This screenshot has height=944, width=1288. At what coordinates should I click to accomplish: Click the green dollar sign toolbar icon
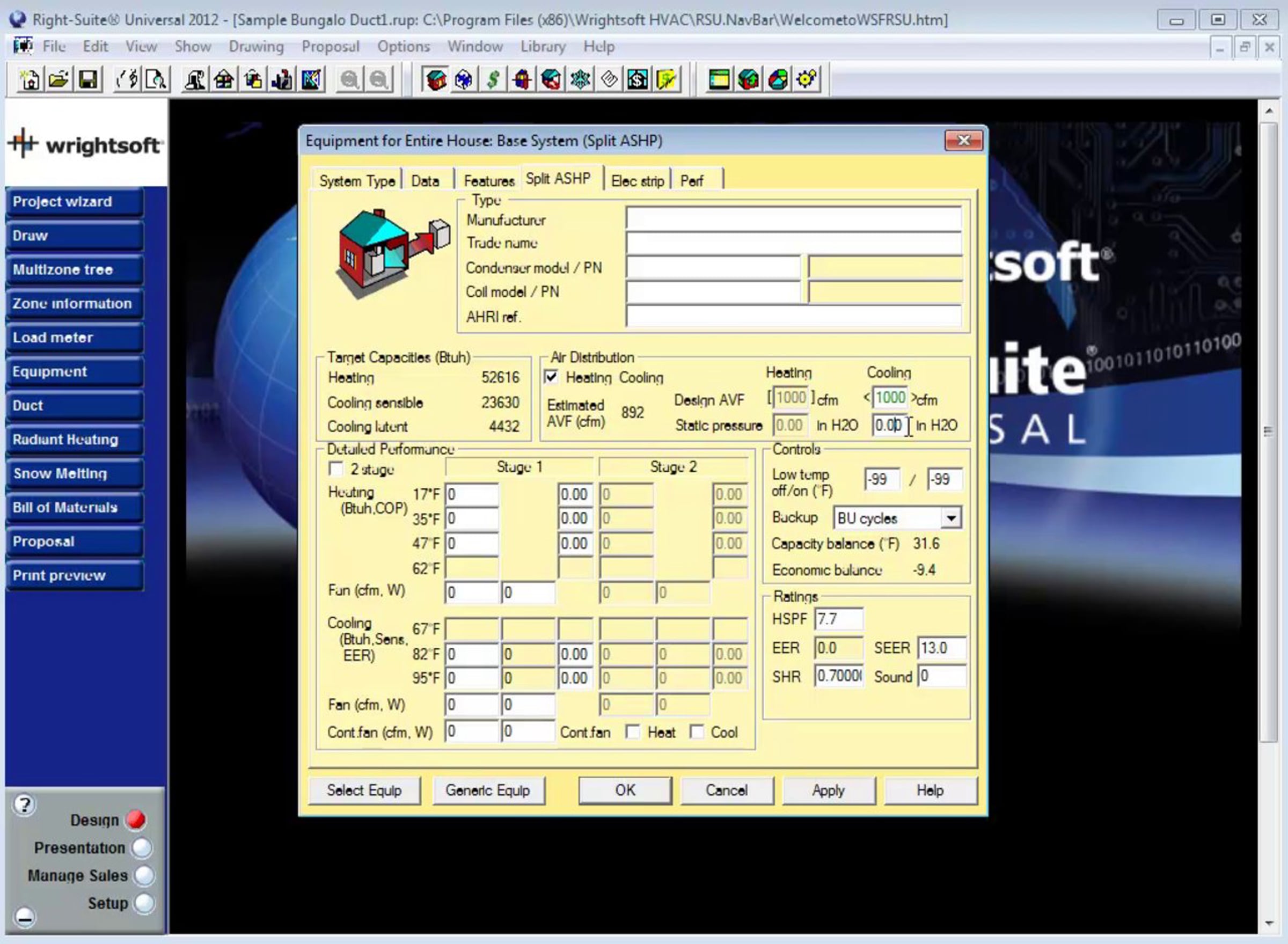493,79
